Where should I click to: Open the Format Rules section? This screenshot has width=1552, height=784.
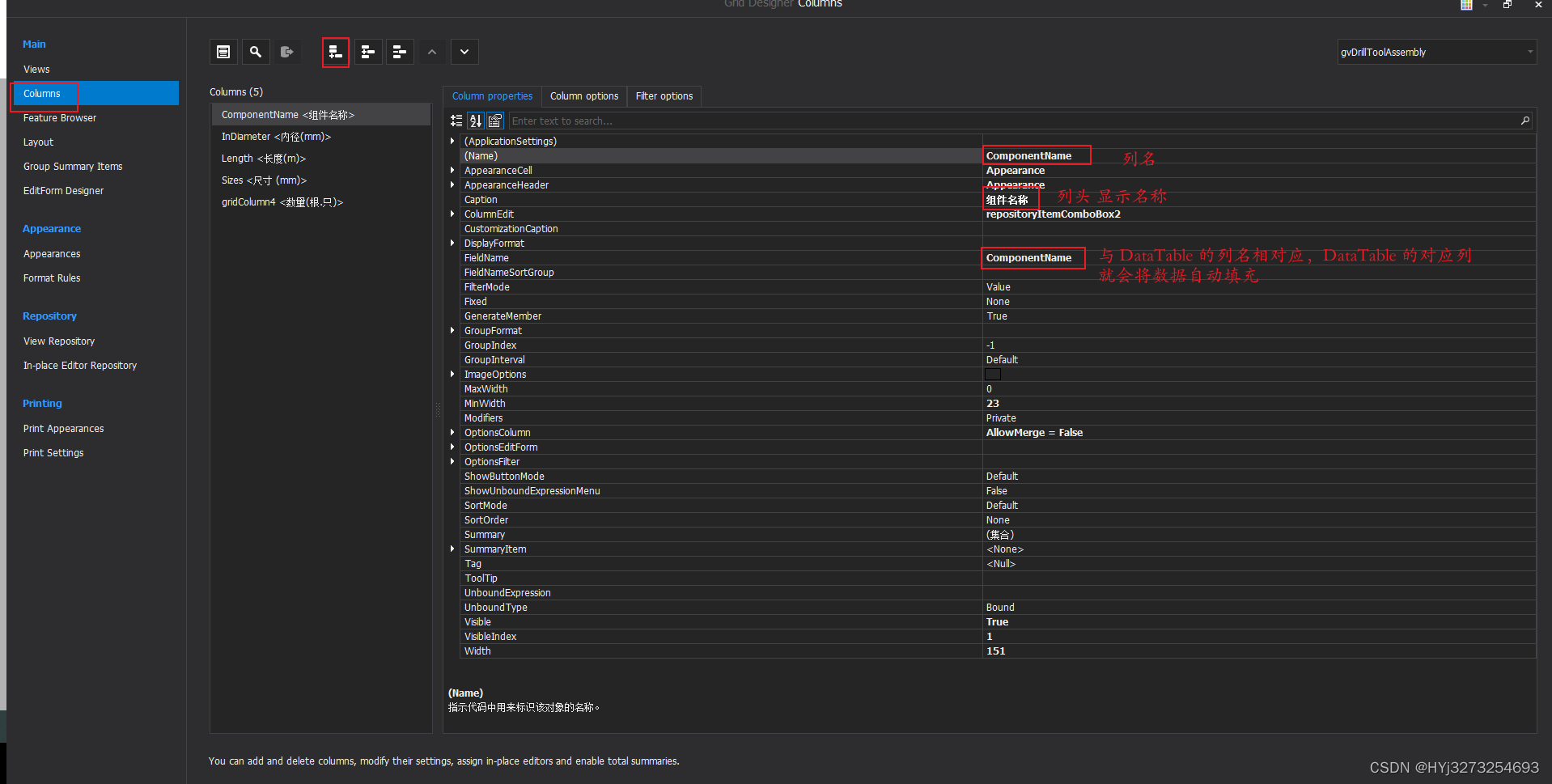point(51,278)
